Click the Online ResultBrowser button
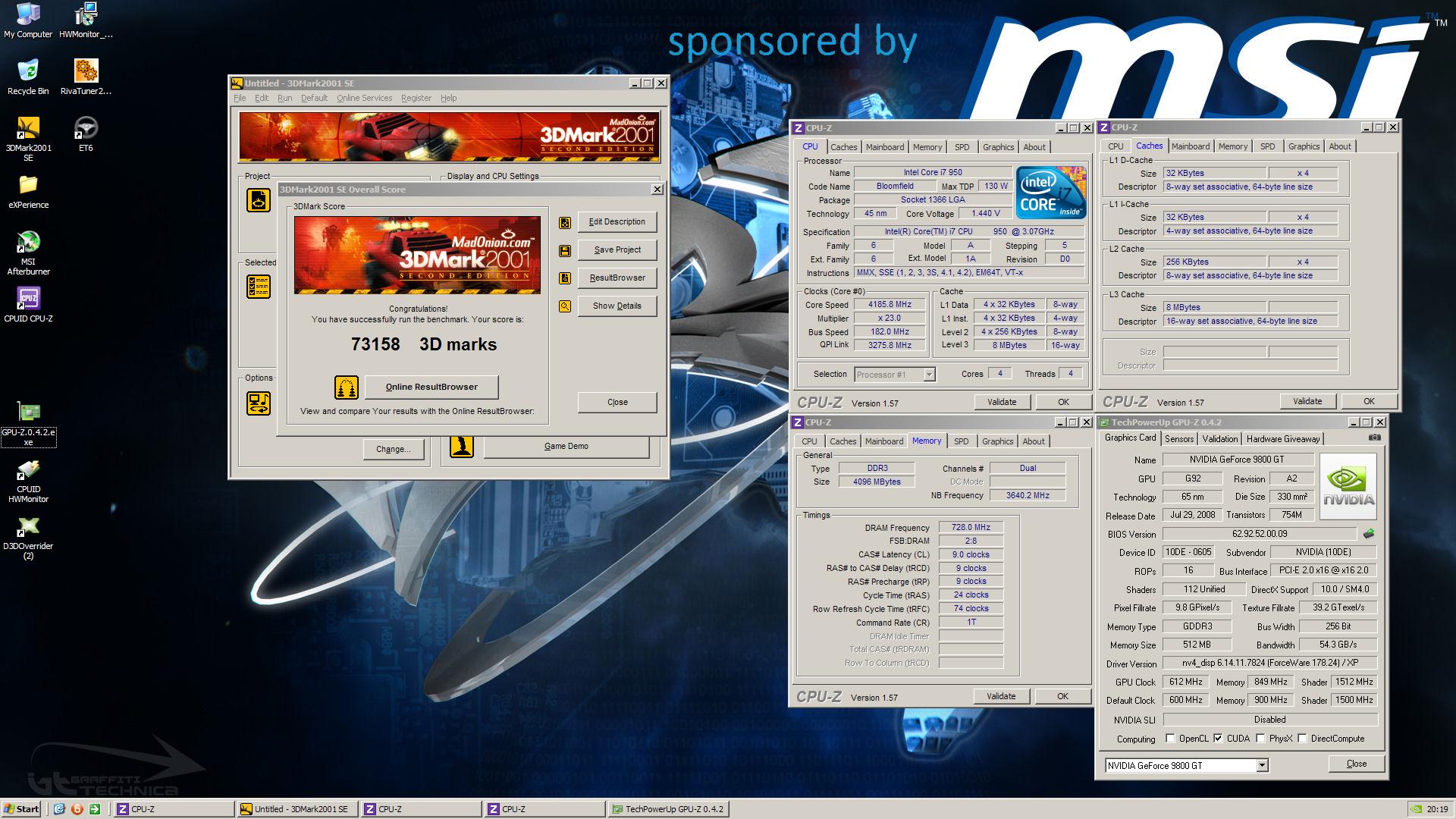Viewport: 1456px width, 819px height. pos(431,388)
